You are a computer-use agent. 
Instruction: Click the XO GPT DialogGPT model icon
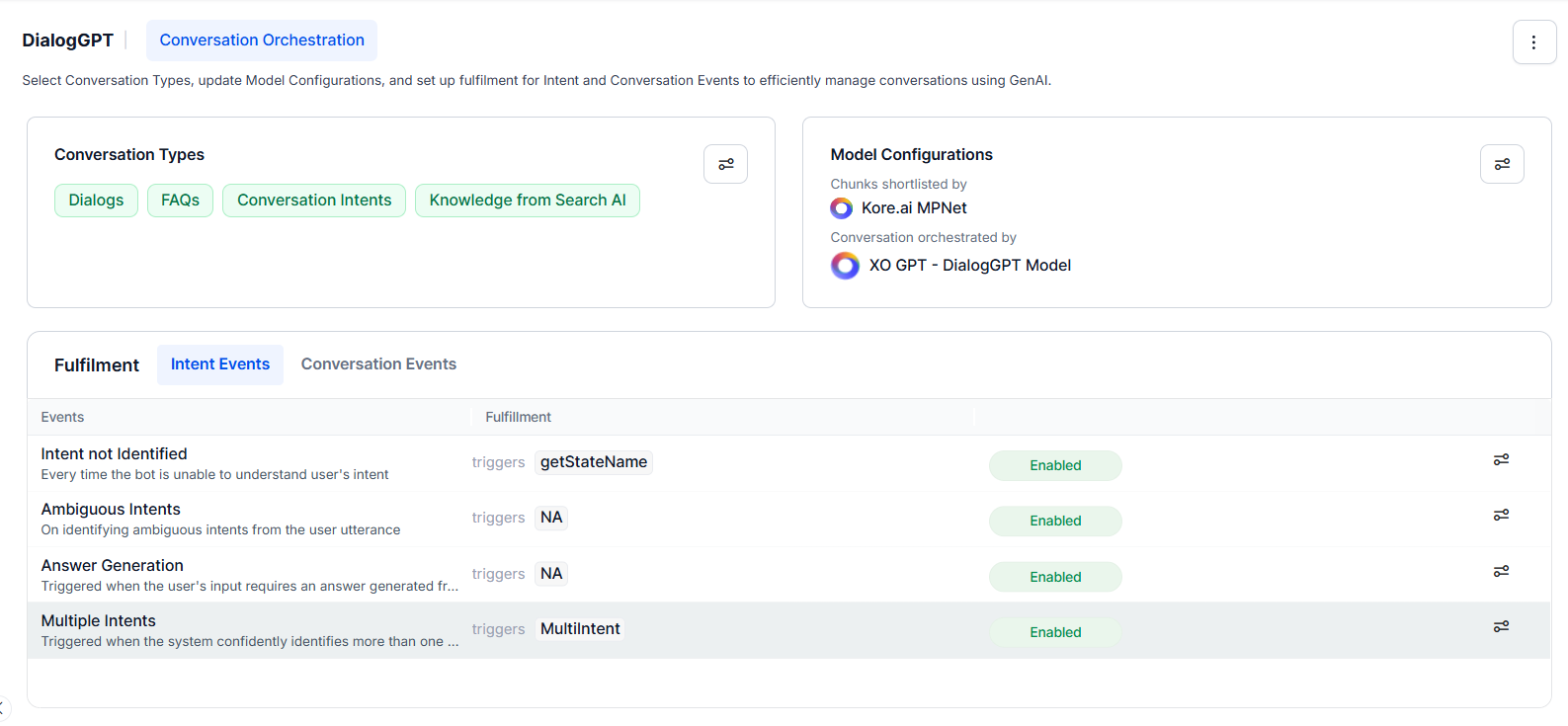pyautogui.click(x=845, y=266)
